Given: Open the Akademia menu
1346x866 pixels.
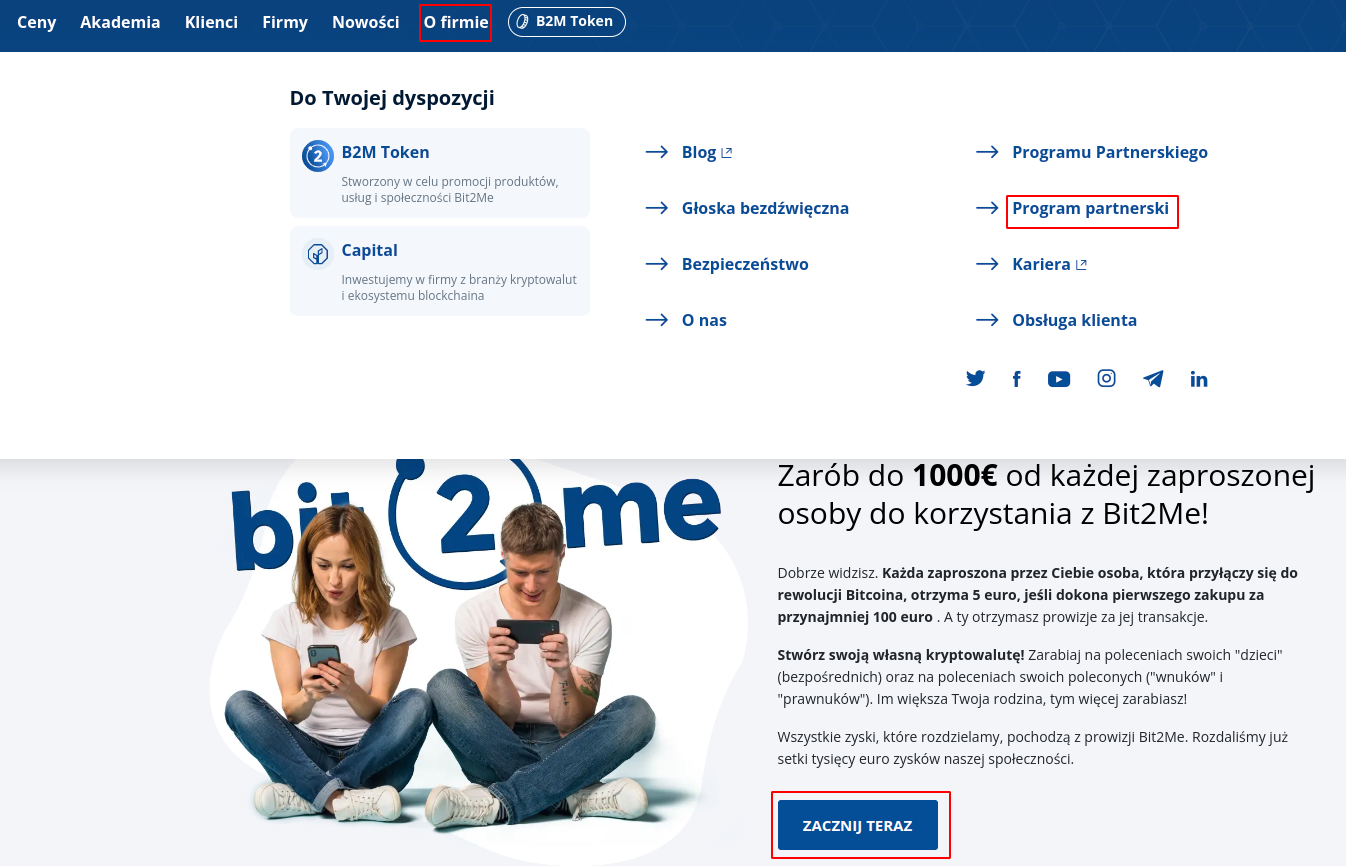Looking at the screenshot, I should (120, 22).
